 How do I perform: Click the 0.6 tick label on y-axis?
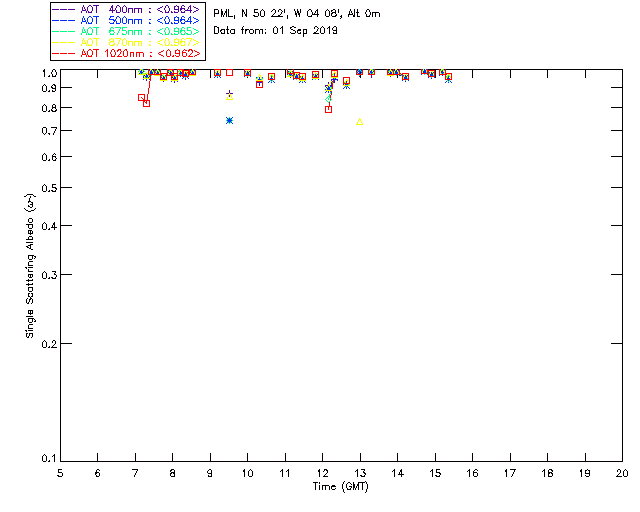tap(49, 157)
